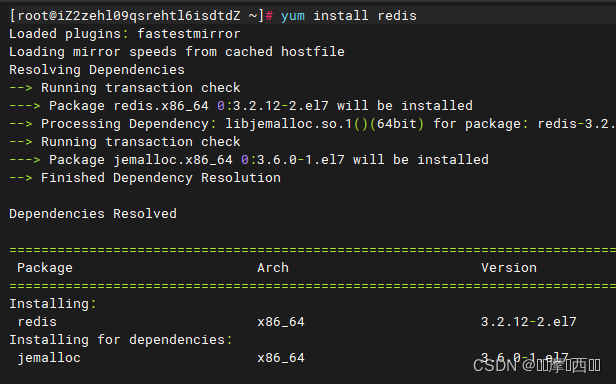Click the 'Package' column header
Image resolution: width=616 pixels, height=384 pixels.
[45, 268]
